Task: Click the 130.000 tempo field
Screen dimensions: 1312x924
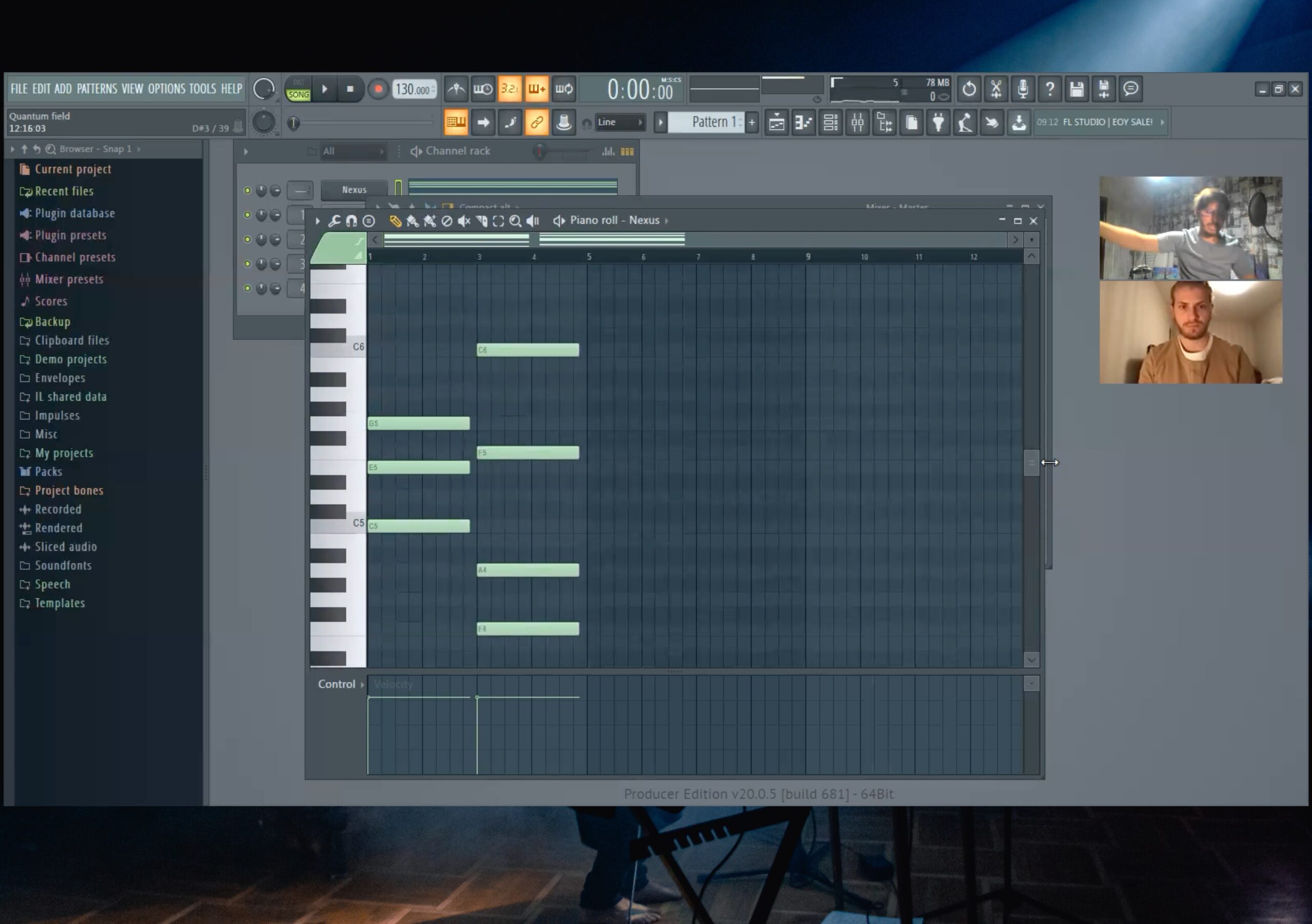Action: tap(414, 89)
